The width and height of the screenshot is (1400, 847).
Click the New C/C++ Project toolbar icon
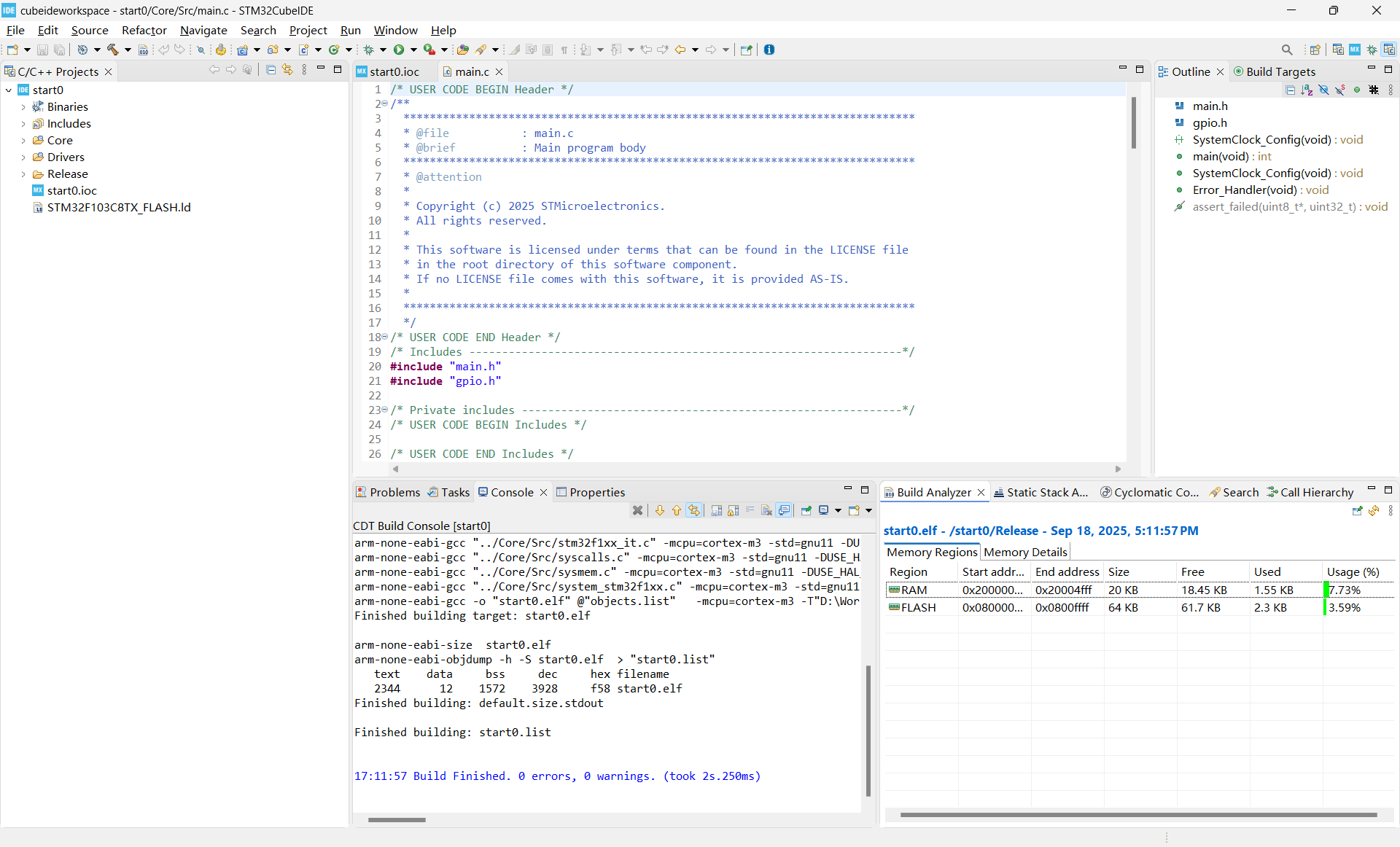[x=243, y=50]
